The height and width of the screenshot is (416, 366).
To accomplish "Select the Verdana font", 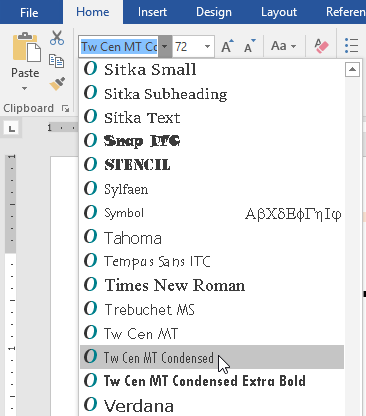I will [x=212, y=405].
